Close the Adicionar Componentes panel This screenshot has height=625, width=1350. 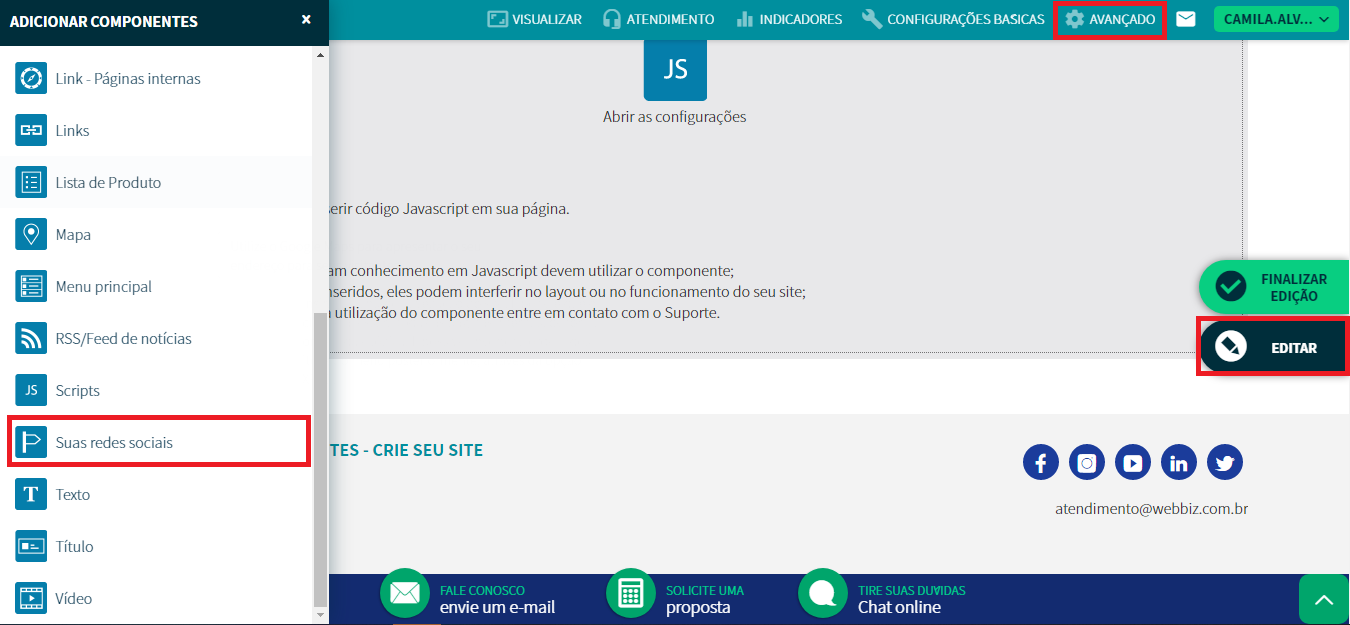tap(306, 20)
